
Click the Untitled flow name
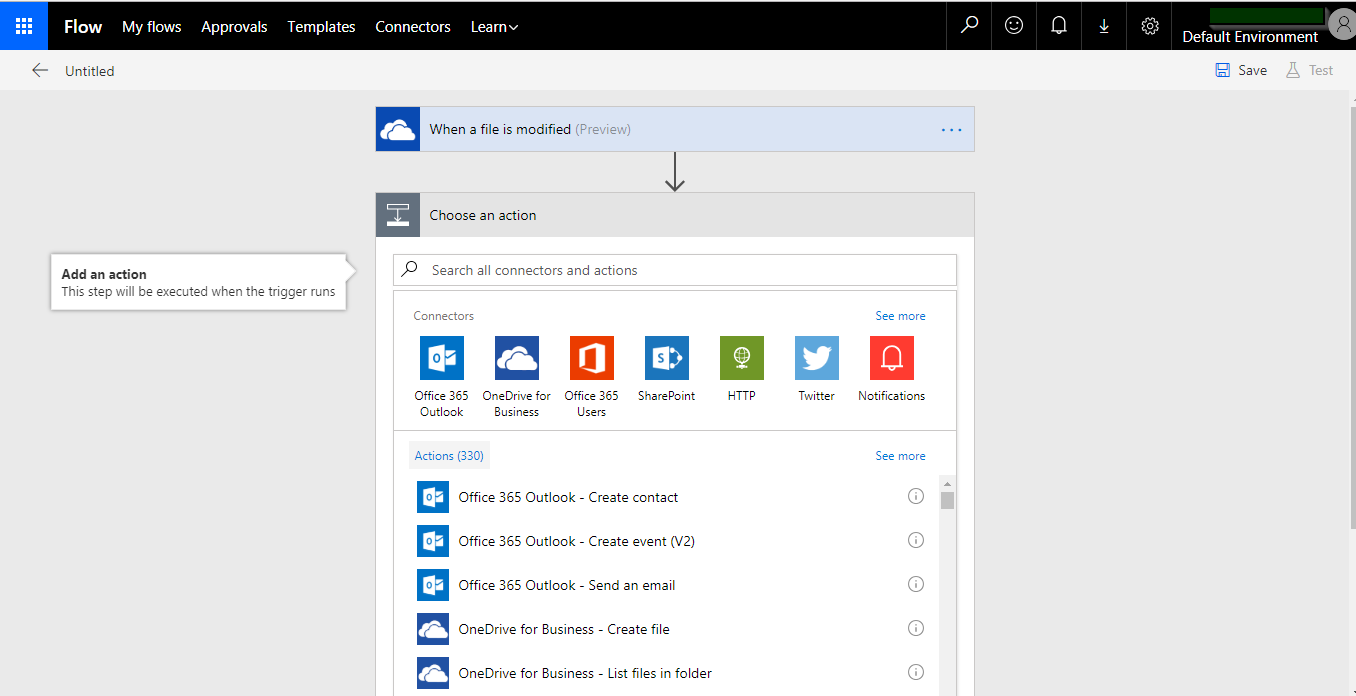click(x=90, y=71)
